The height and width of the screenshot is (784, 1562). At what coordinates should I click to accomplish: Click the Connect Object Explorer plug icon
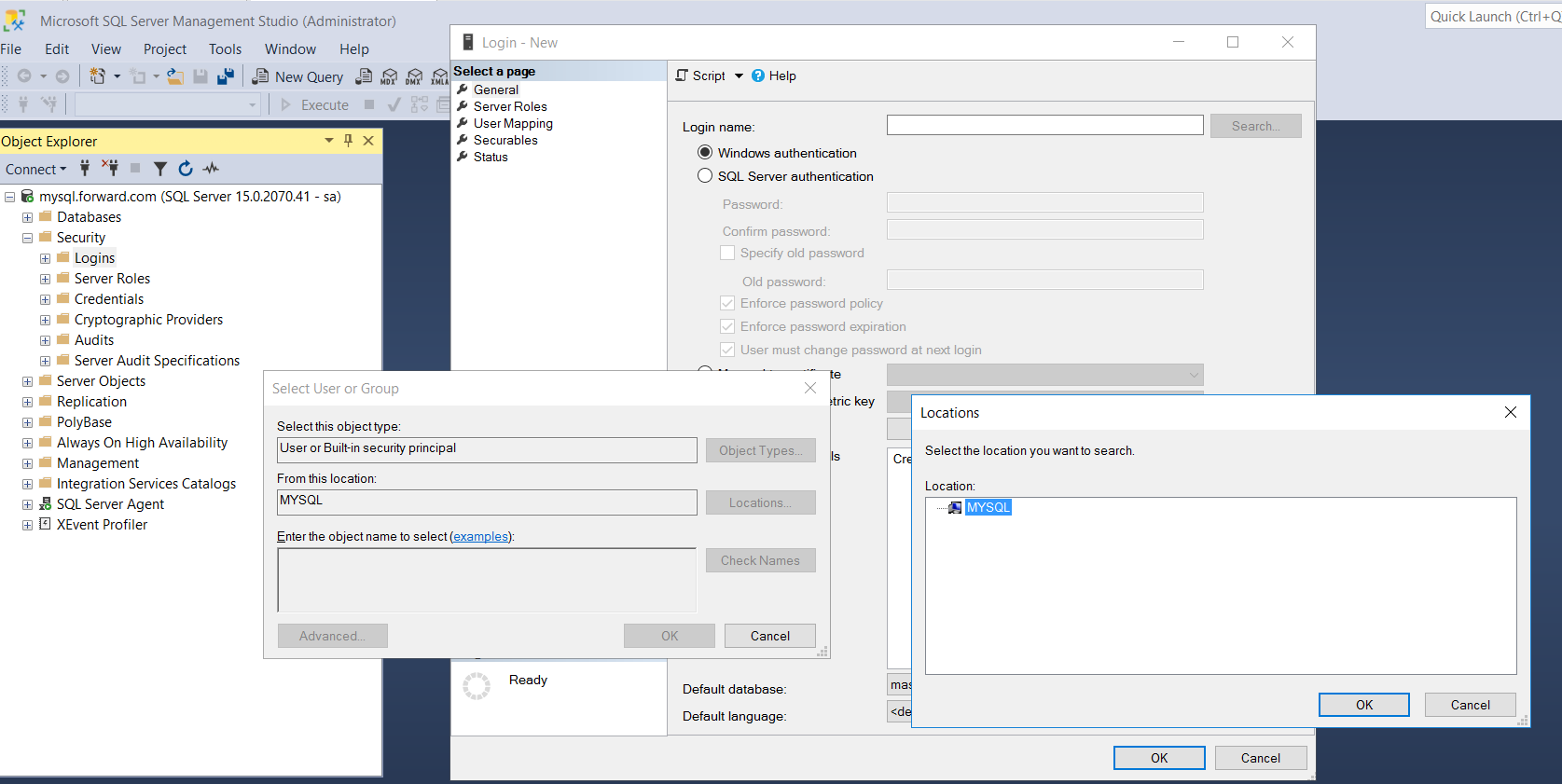pyautogui.click(x=85, y=168)
